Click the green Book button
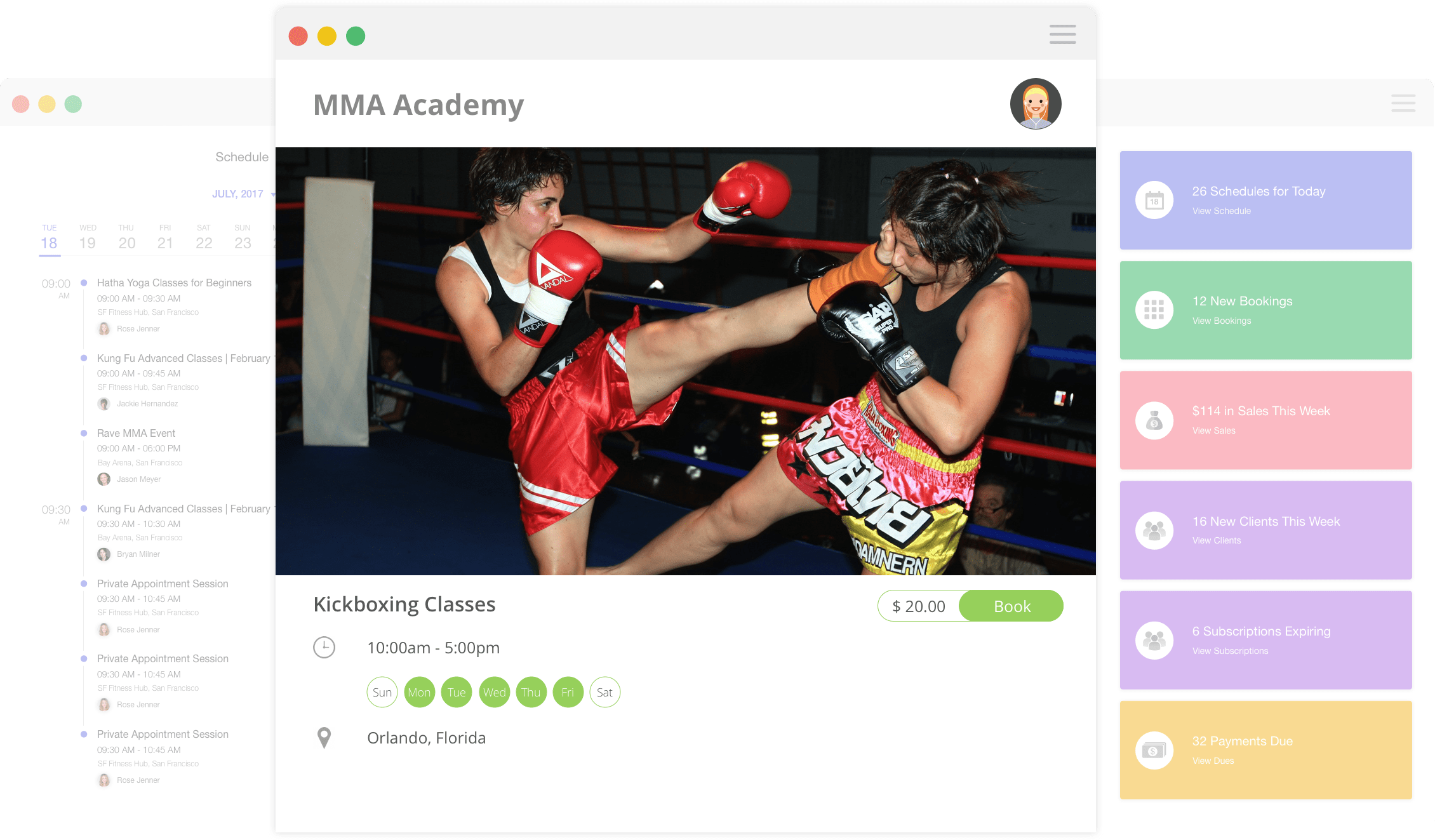 point(1011,606)
